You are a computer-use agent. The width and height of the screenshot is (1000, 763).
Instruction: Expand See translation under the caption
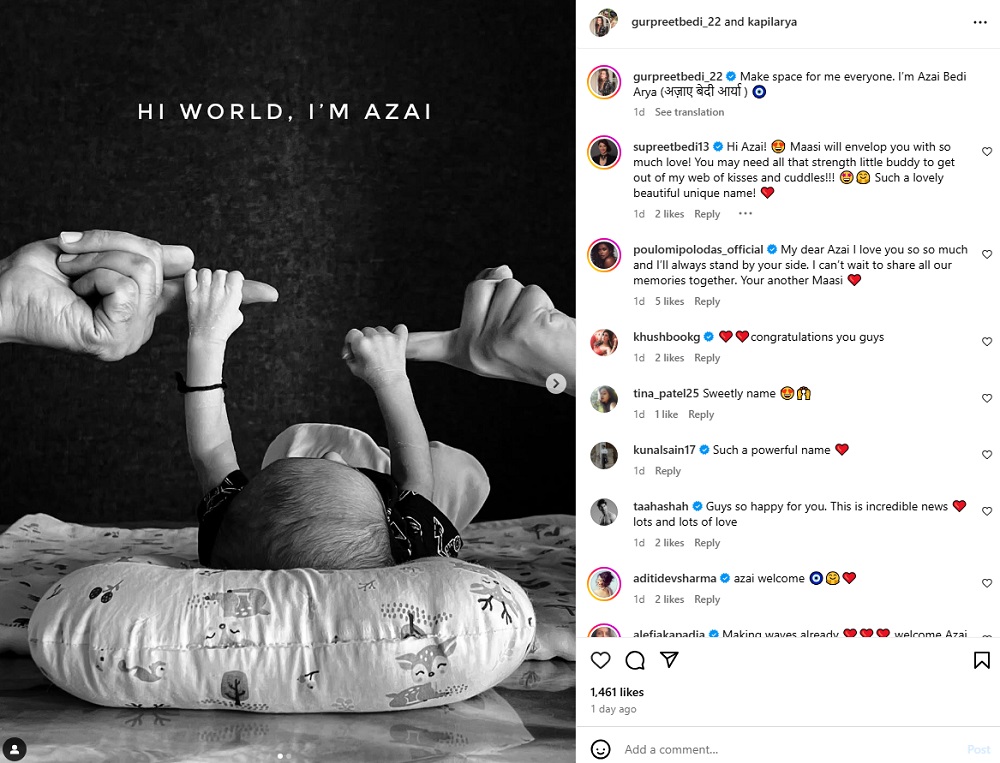(689, 112)
